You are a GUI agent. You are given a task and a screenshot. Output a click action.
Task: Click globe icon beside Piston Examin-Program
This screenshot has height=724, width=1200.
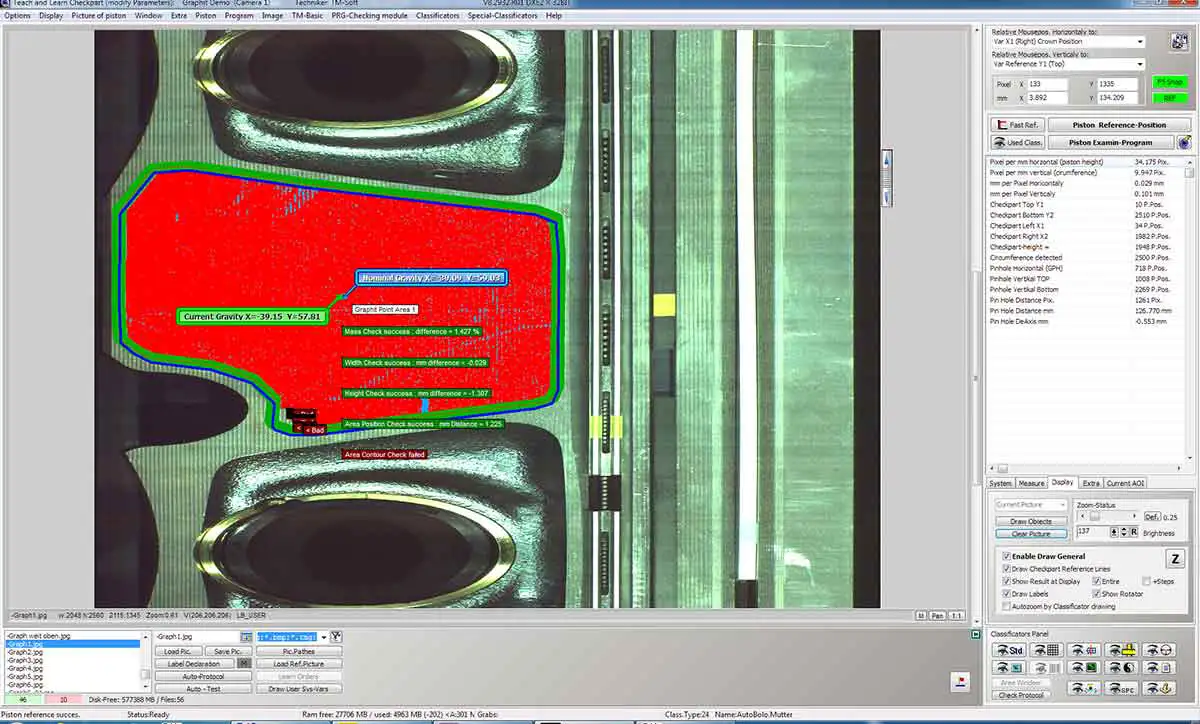coord(1185,142)
